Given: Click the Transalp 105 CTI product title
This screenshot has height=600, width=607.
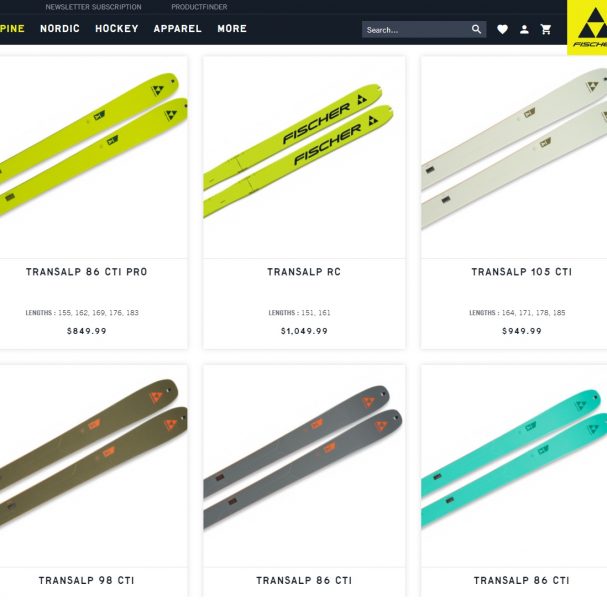Looking at the screenshot, I should pos(521,272).
